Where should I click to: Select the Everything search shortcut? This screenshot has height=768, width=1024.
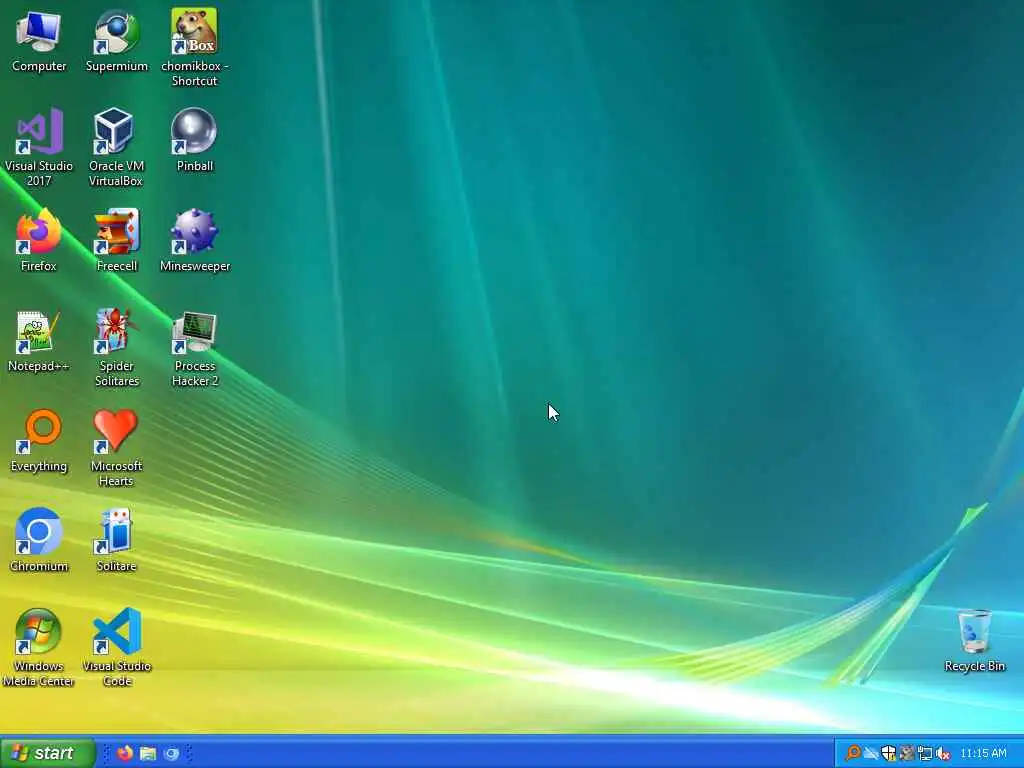click(39, 440)
